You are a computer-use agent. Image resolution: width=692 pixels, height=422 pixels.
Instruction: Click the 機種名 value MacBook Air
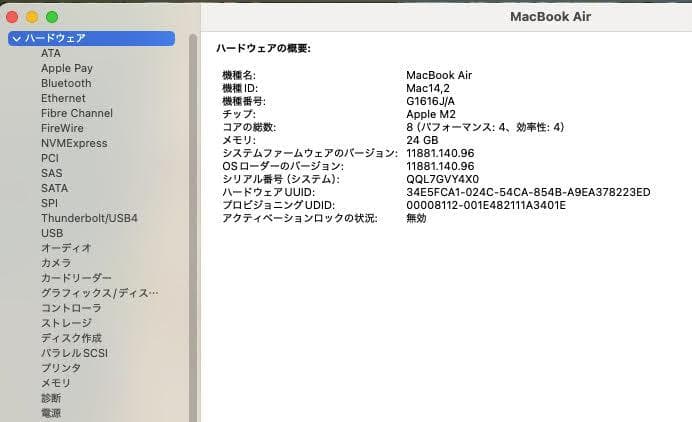click(439, 75)
